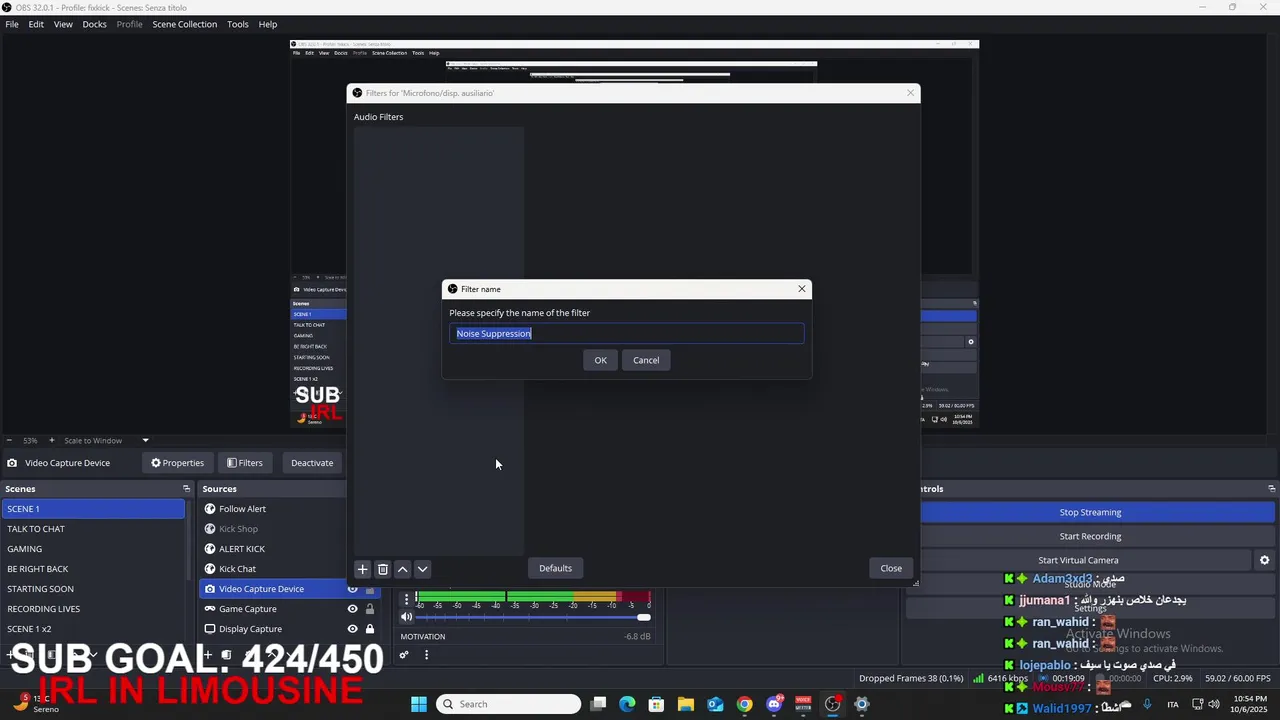Add a new filter with plus icon
Viewport: 1280px width, 720px height.
tap(363, 569)
